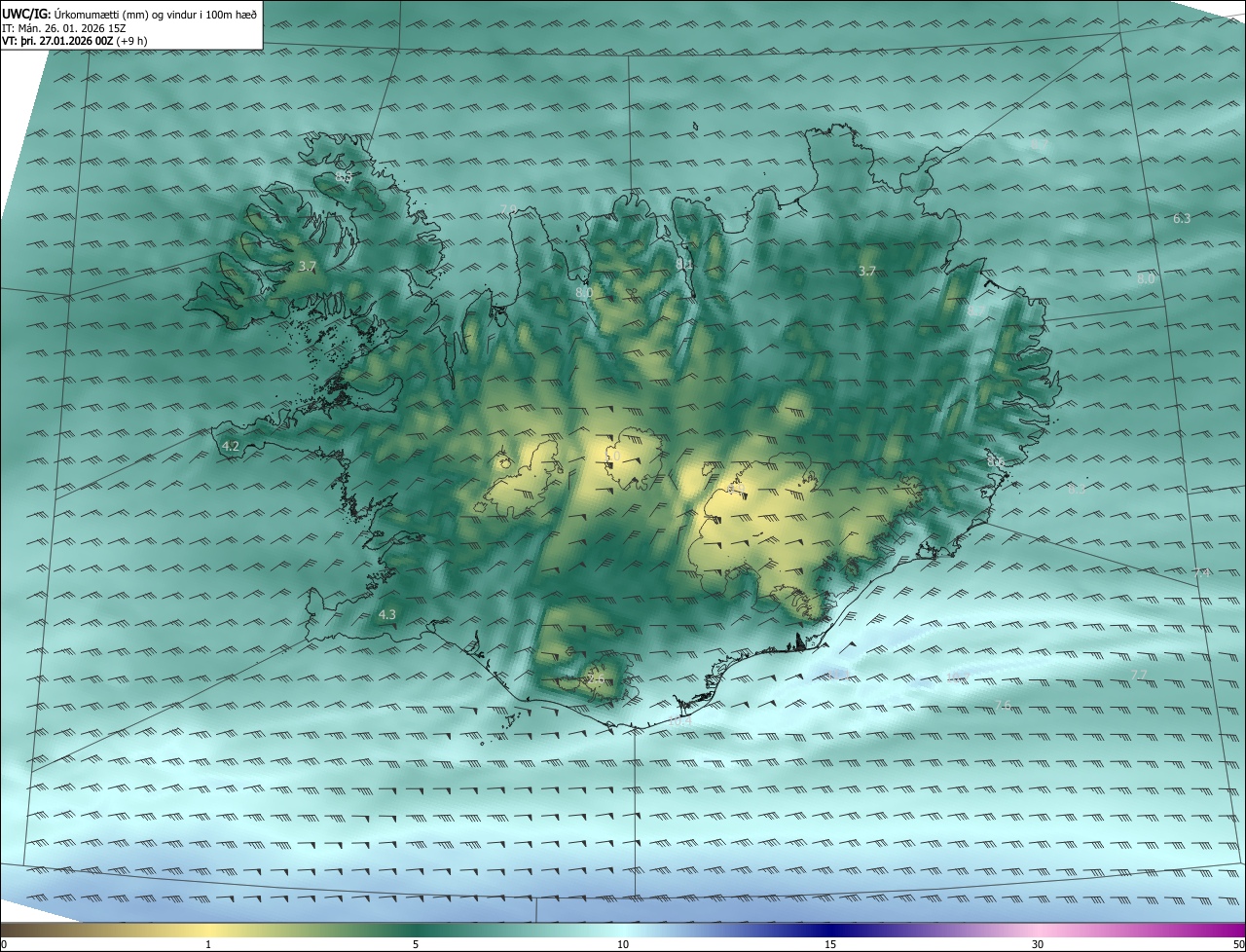The image size is (1246, 952).
Task: Click the "0" tick label on the color scale
Action: (x=4, y=944)
